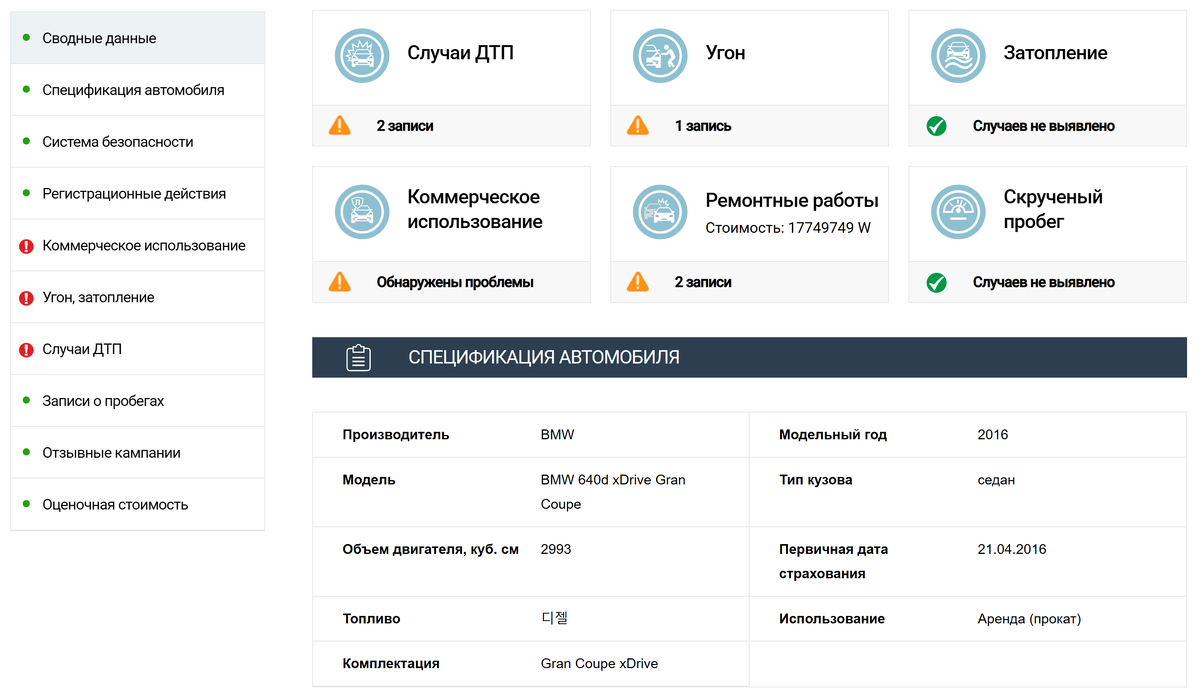
Task: Click red alert icon beside Угон, затопление
Action: click(x=27, y=298)
